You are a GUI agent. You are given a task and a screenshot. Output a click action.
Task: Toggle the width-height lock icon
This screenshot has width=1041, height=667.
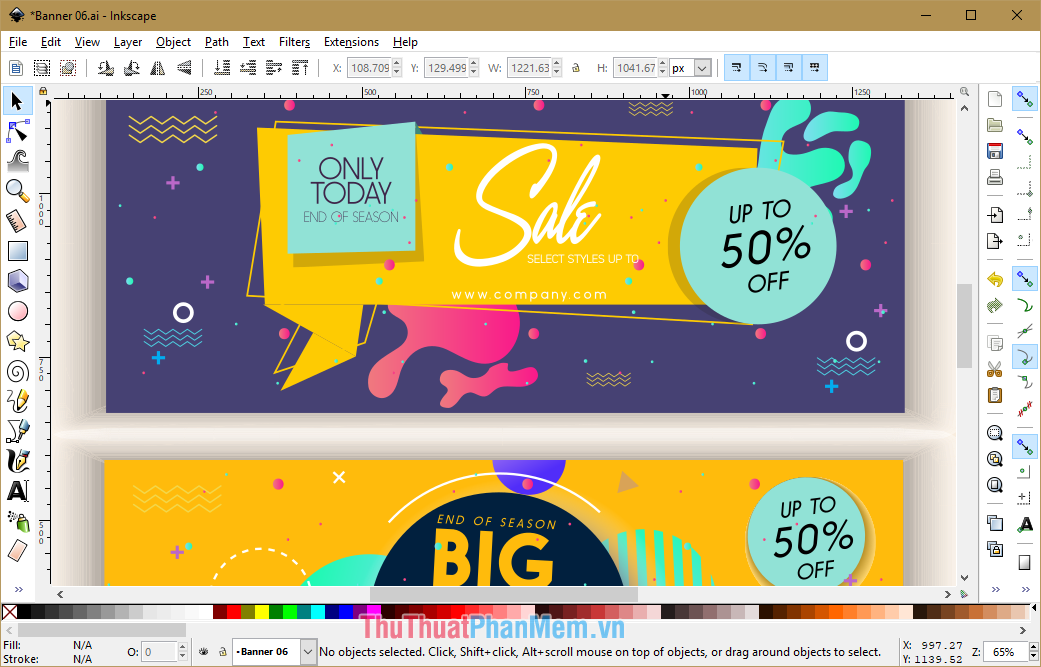[576, 68]
